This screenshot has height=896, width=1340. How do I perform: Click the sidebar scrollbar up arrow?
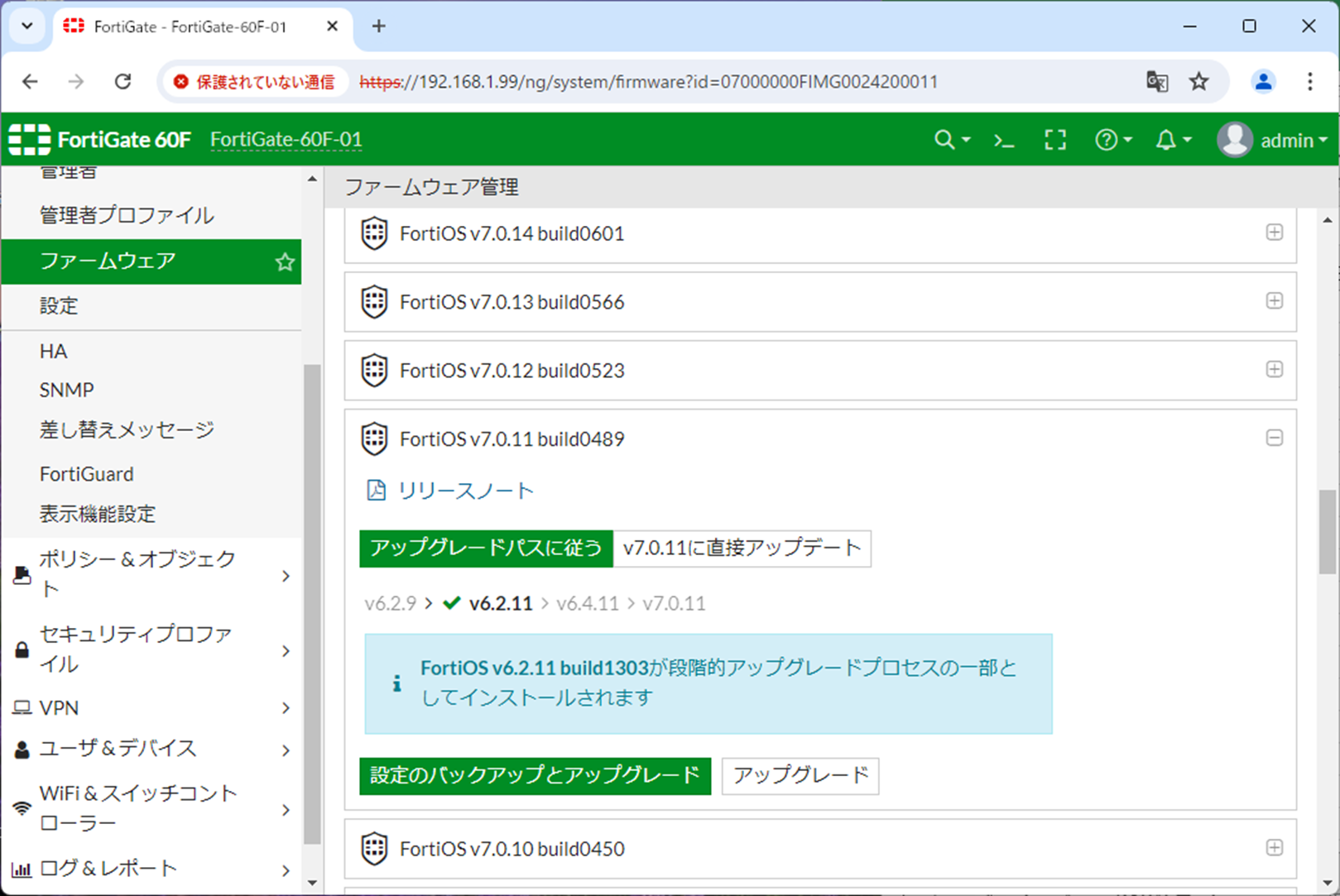click(312, 179)
